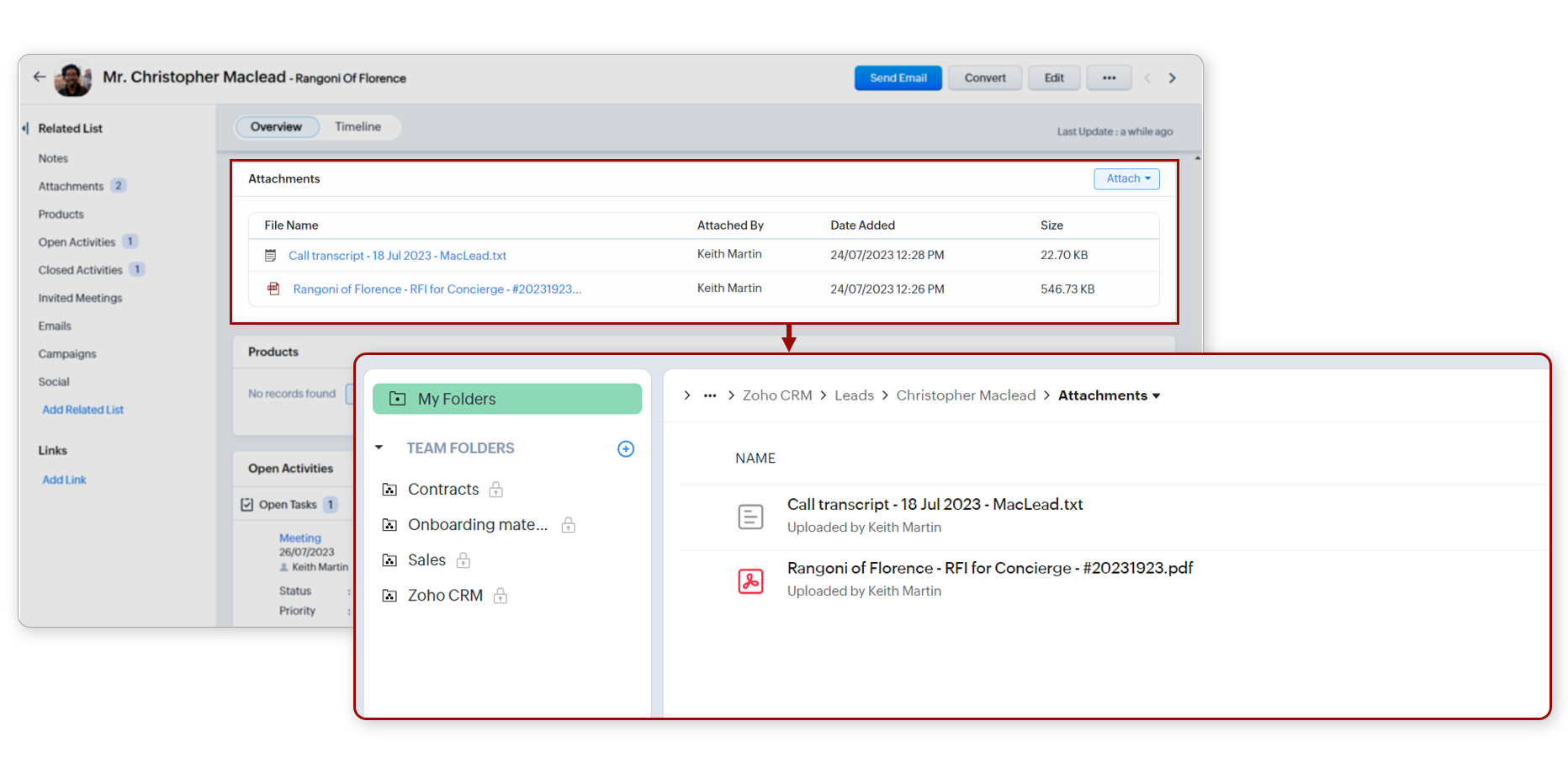Collapse the Related List sidebar
The width and height of the screenshot is (1568, 774).
pyautogui.click(x=25, y=129)
